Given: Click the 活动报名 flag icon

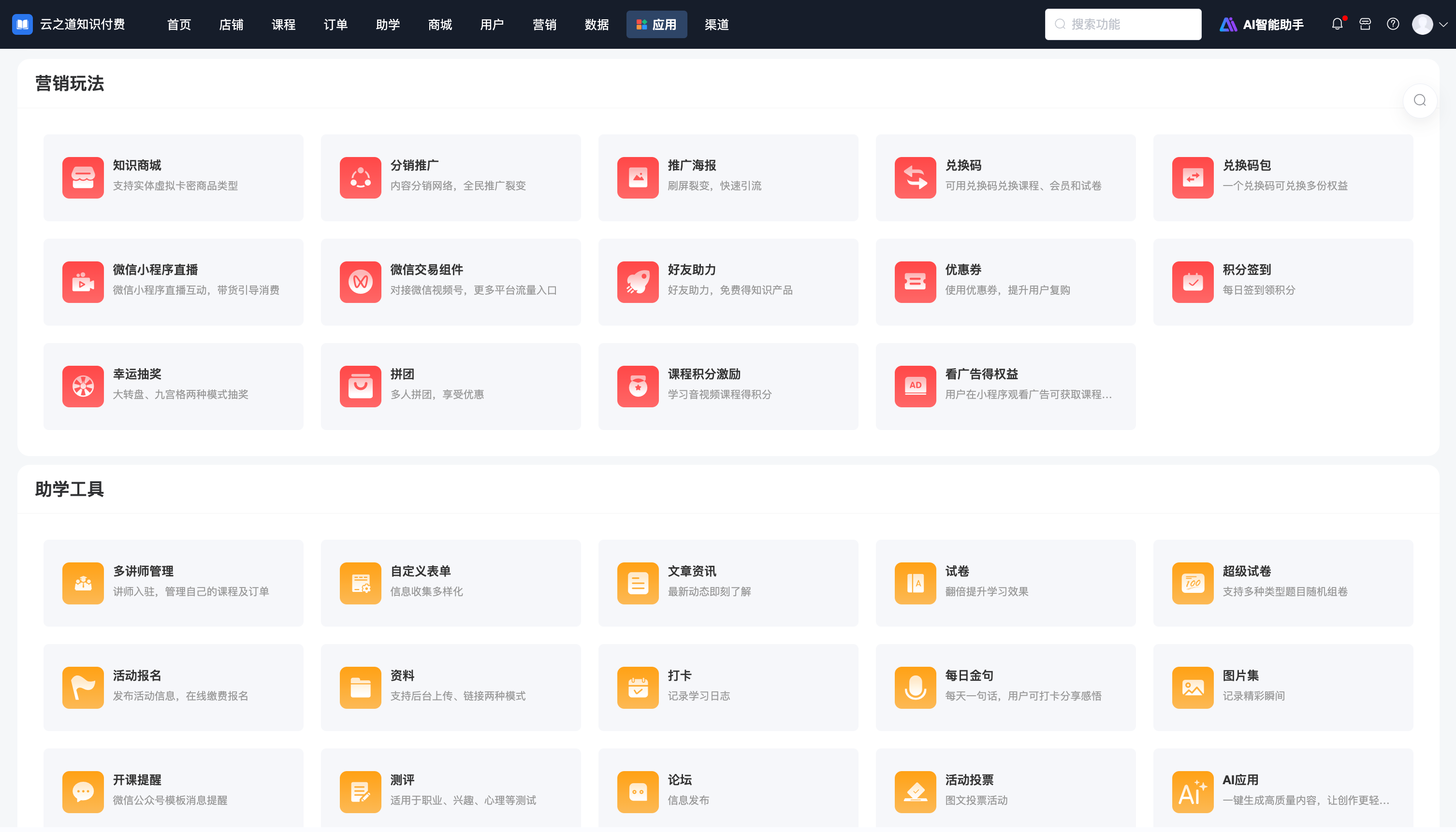Looking at the screenshot, I should tap(83, 688).
